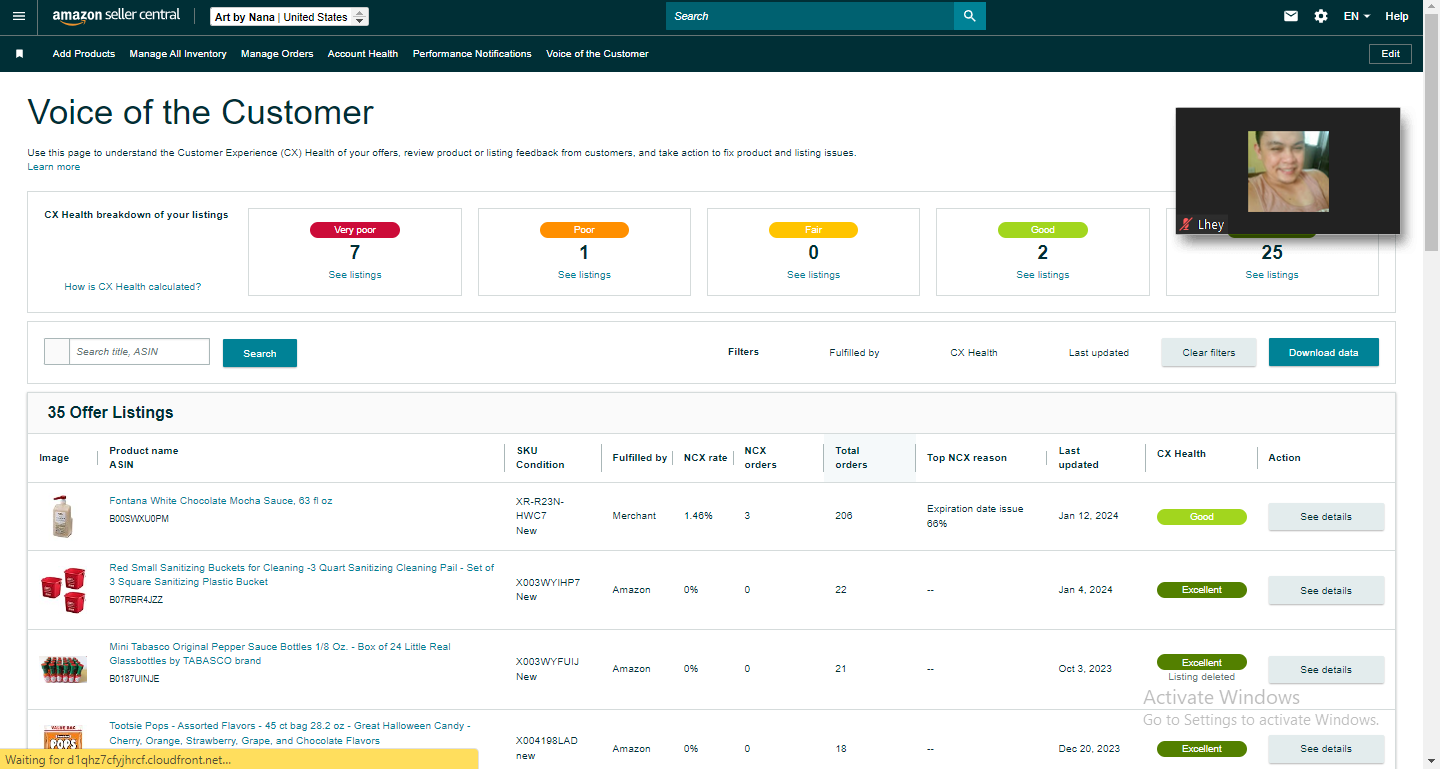
Task: Open Red Small Sanitizing Buckets product link
Action: tap(302, 575)
